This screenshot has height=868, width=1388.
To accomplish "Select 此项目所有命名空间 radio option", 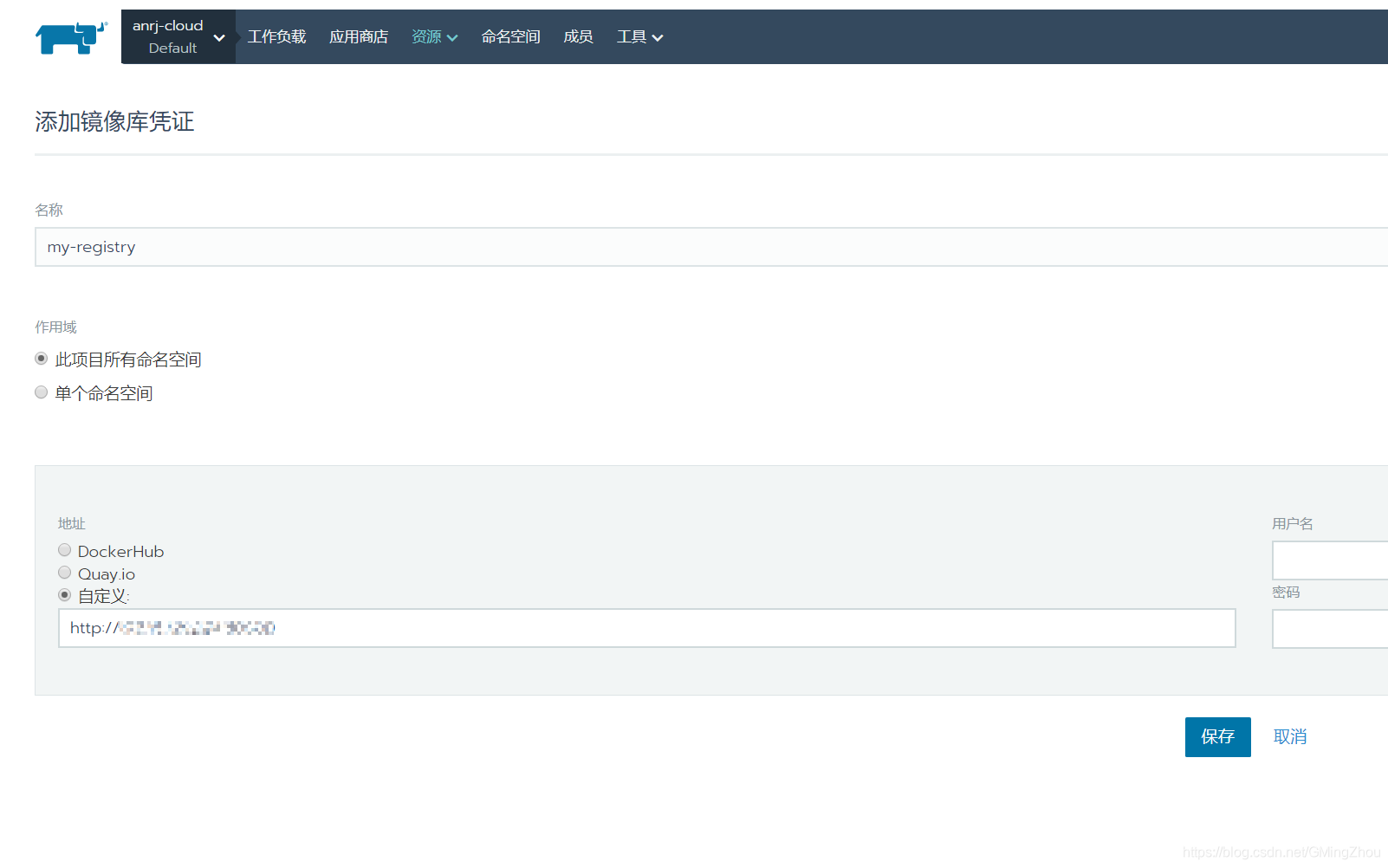I will (41, 359).
